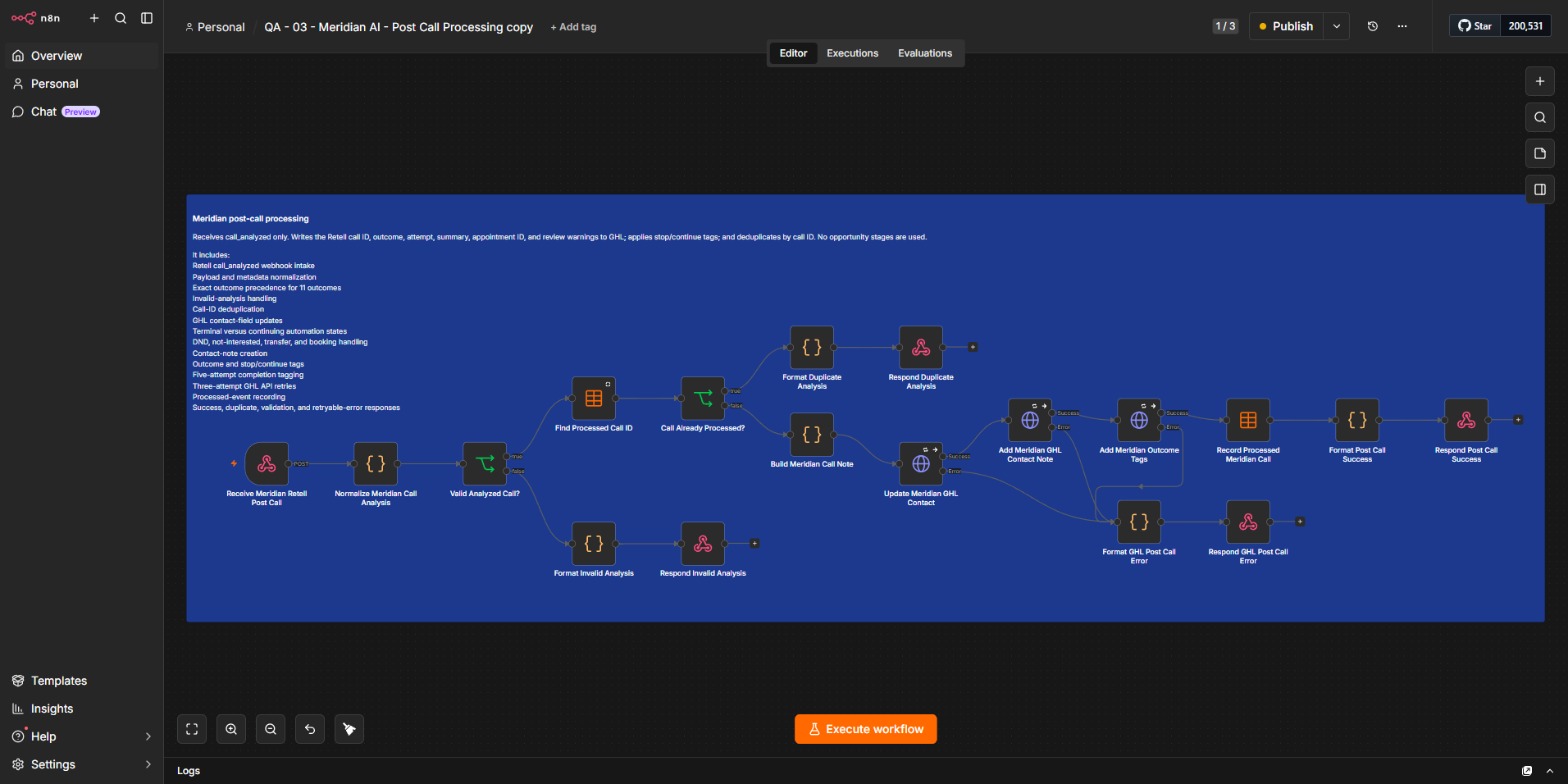Zoom in on the canvas
The height and width of the screenshot is (784, 1568).
click(231, 729)
